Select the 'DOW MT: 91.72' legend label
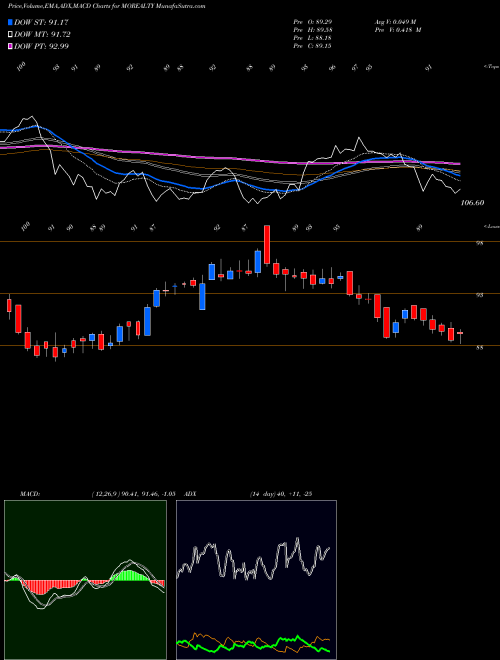 tap(42, 35)
